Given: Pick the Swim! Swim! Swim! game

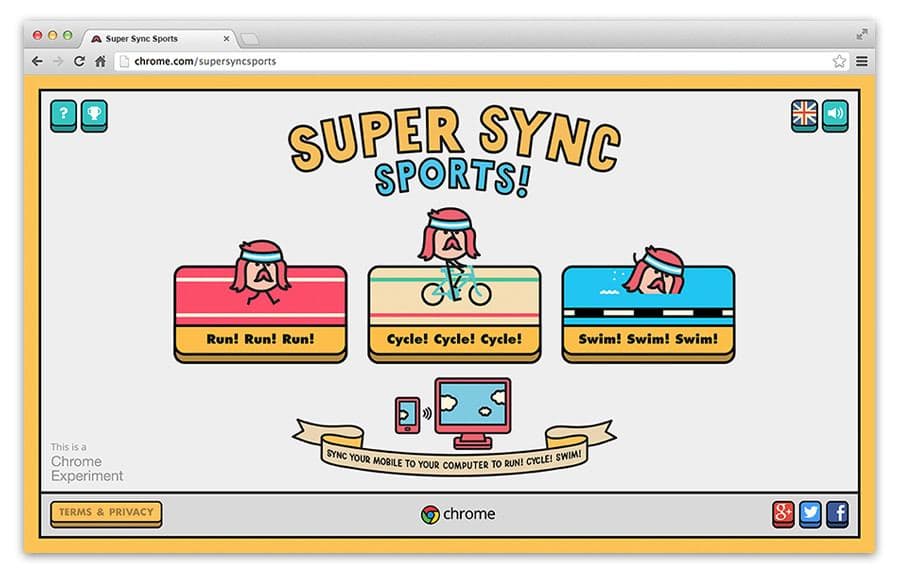Looking at the screenshot, I should tap(648, 313).
